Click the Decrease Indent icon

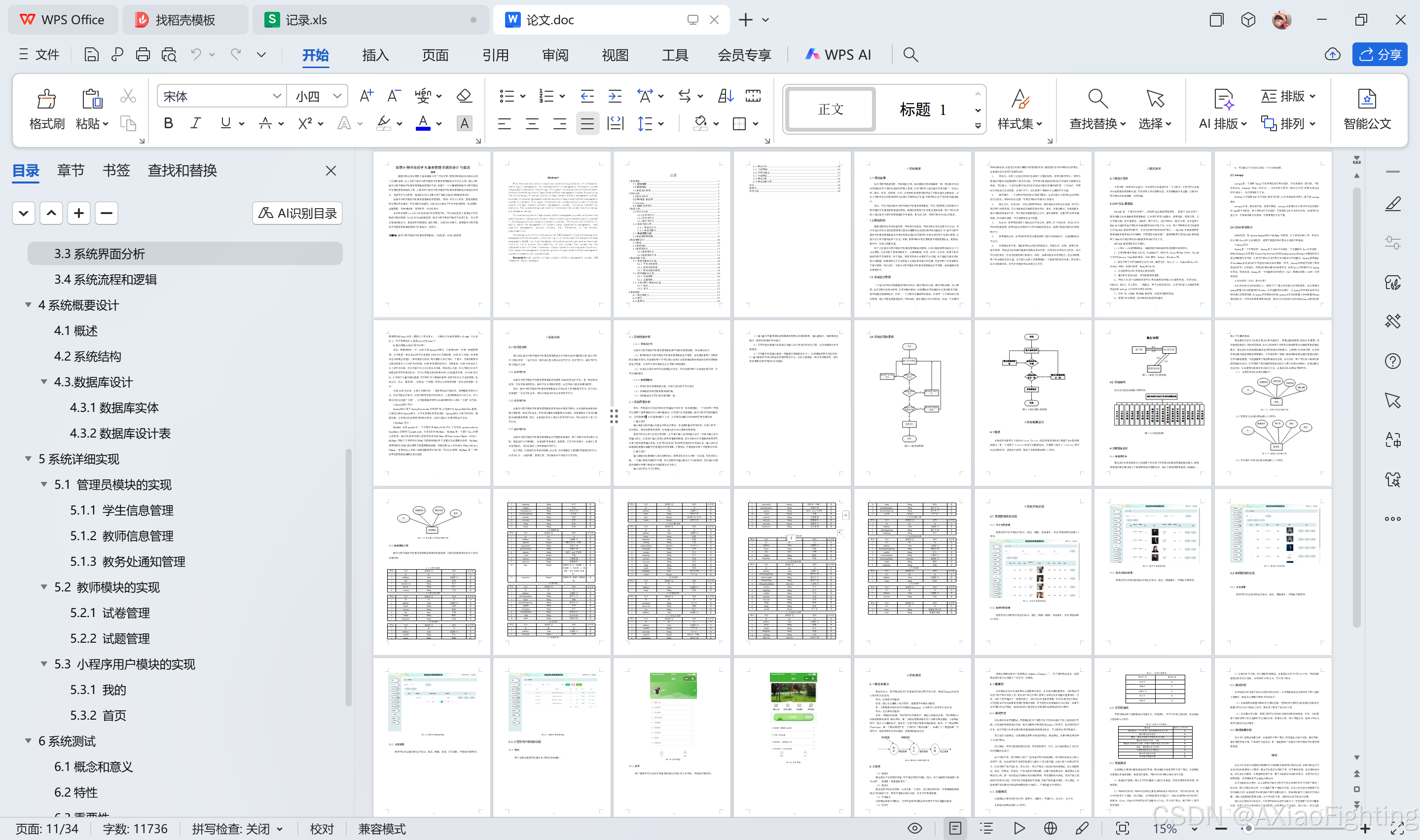[x=587, y=96]
